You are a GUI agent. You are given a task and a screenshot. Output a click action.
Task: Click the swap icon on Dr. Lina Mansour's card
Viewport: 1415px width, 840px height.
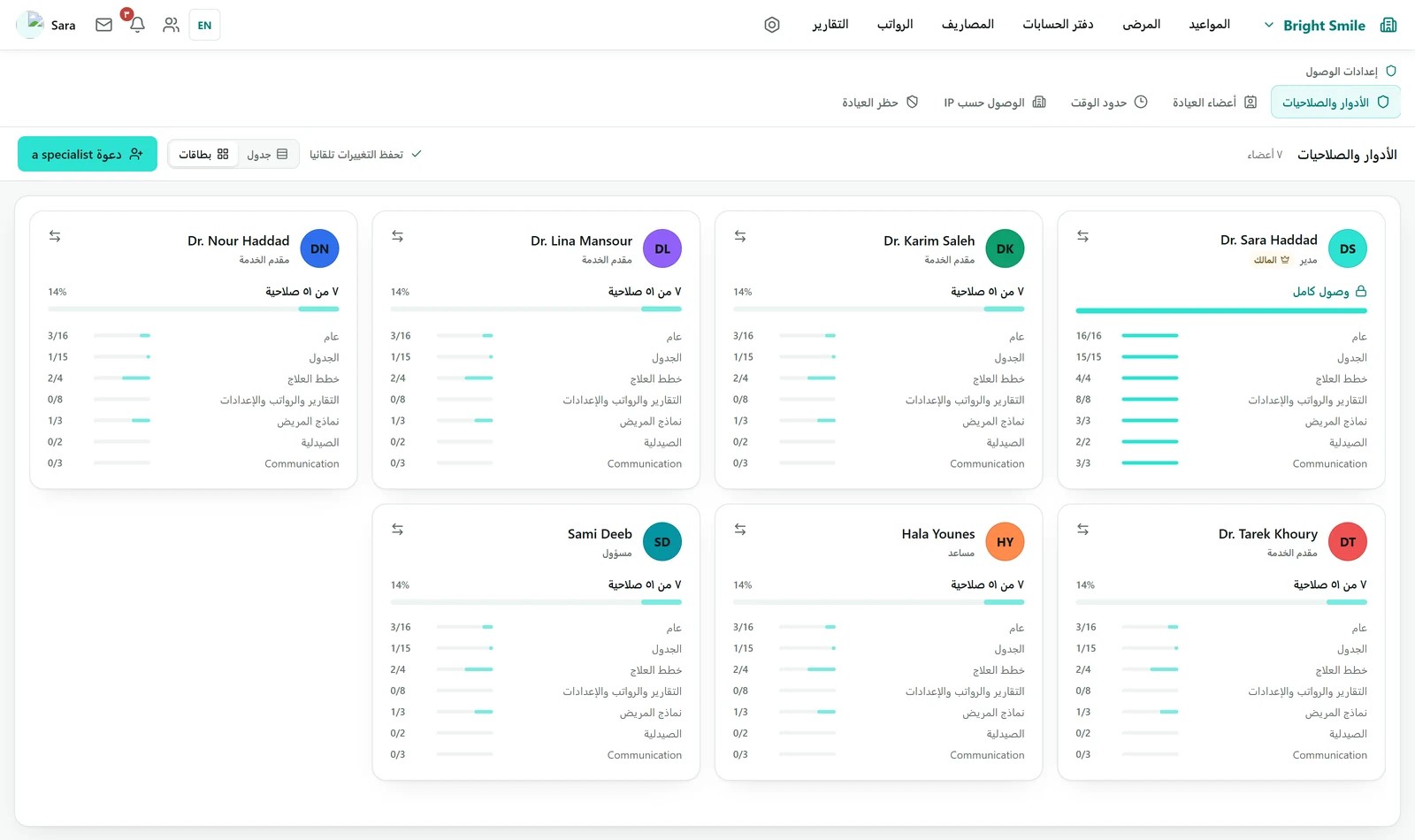397,236
